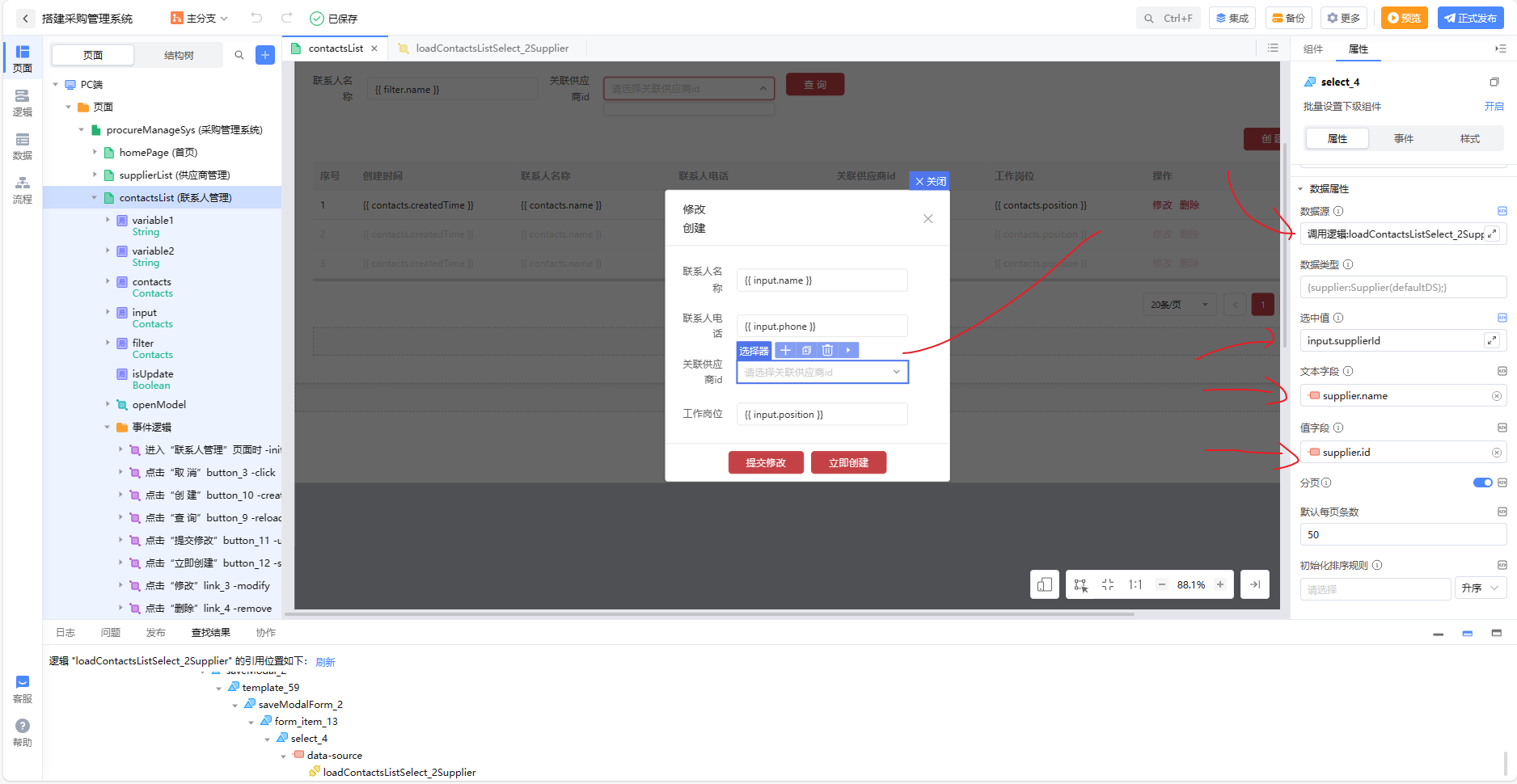Open the 帮助 help icon

23,733
